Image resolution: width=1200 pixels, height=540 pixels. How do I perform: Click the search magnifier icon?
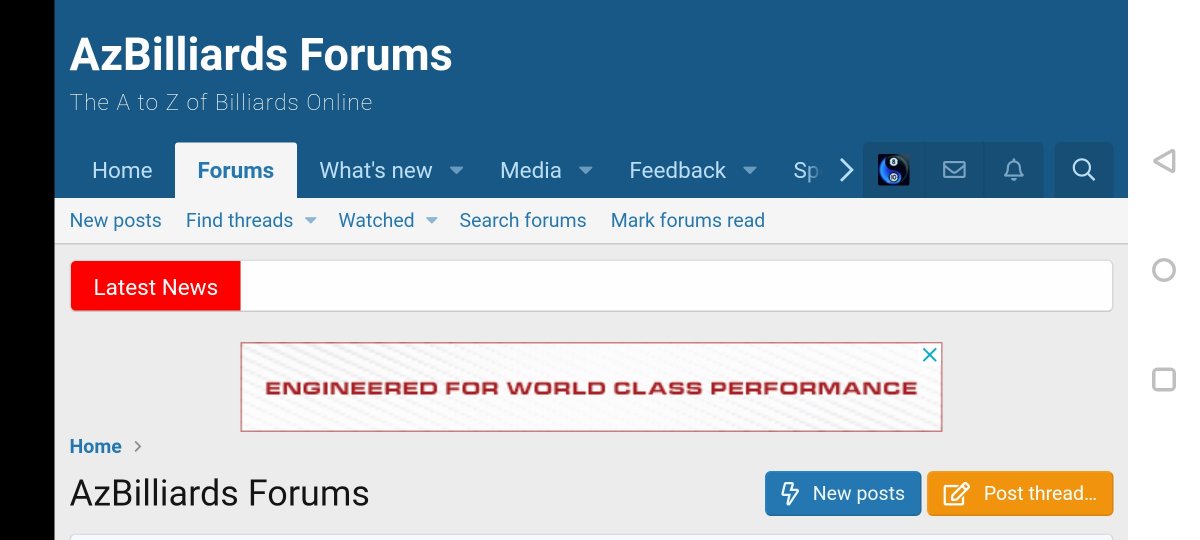click(1084, 170)
